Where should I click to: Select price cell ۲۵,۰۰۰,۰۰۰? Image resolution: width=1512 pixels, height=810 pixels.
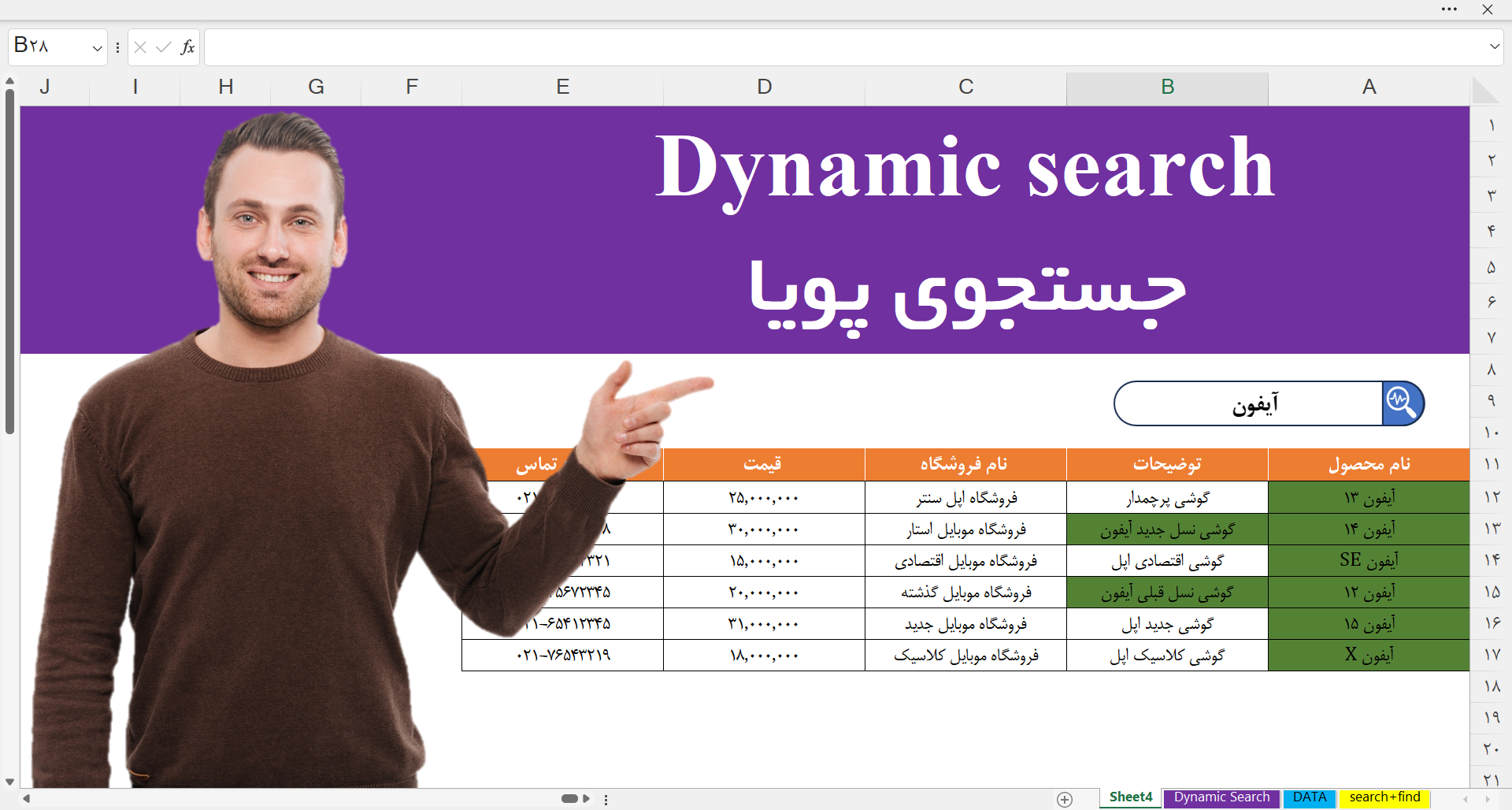[x=764, y=497]
